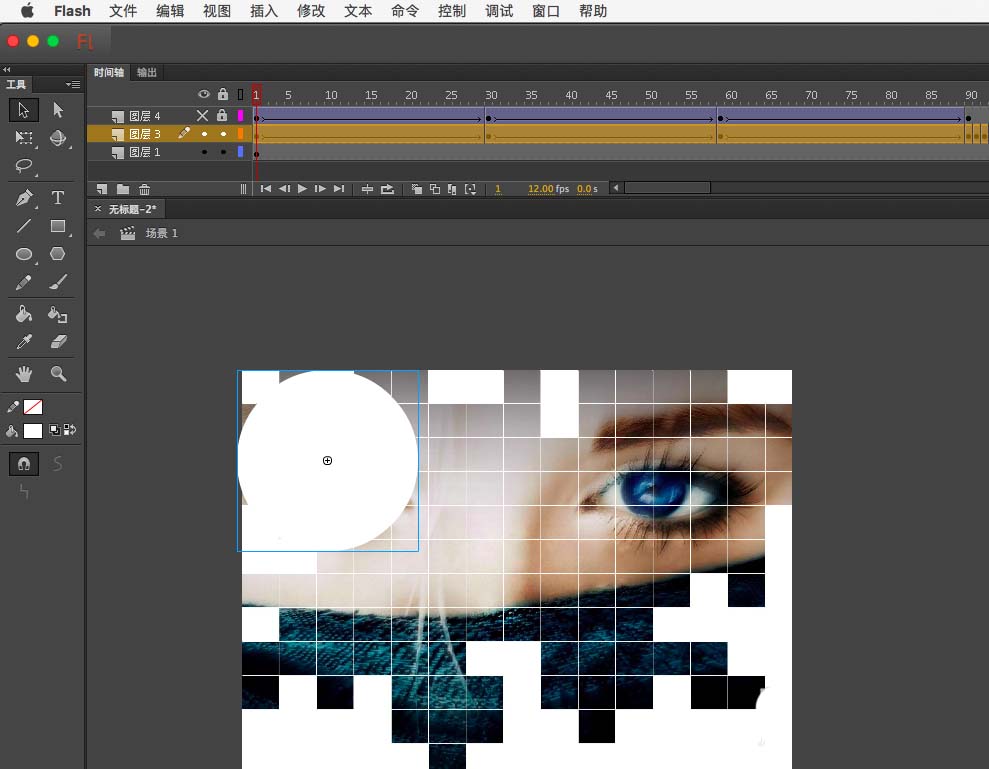Screen dimensions: 989x769
Task: Open the 视图 menu
Action: [x=216, y=11]
